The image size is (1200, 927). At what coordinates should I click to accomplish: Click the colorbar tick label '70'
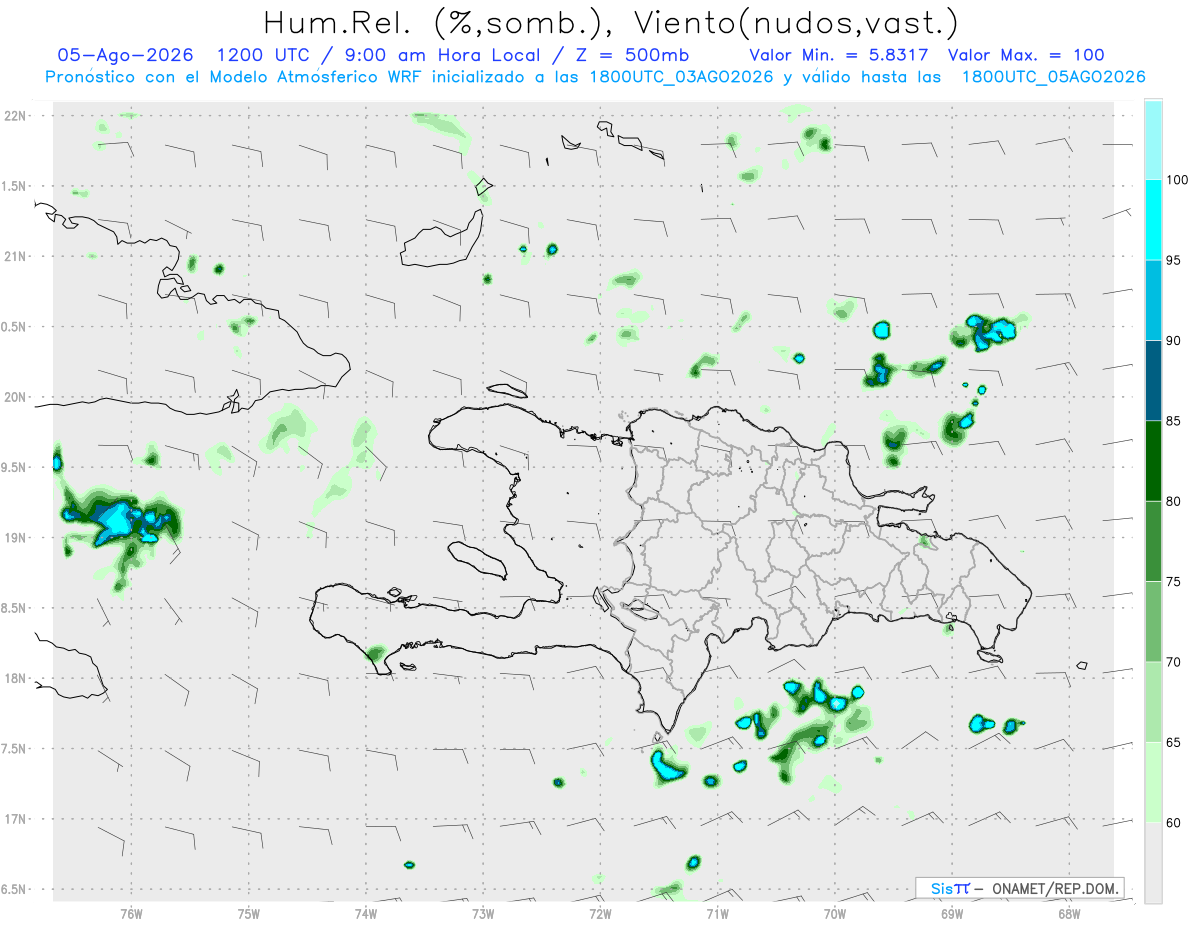coord(1174,662)
